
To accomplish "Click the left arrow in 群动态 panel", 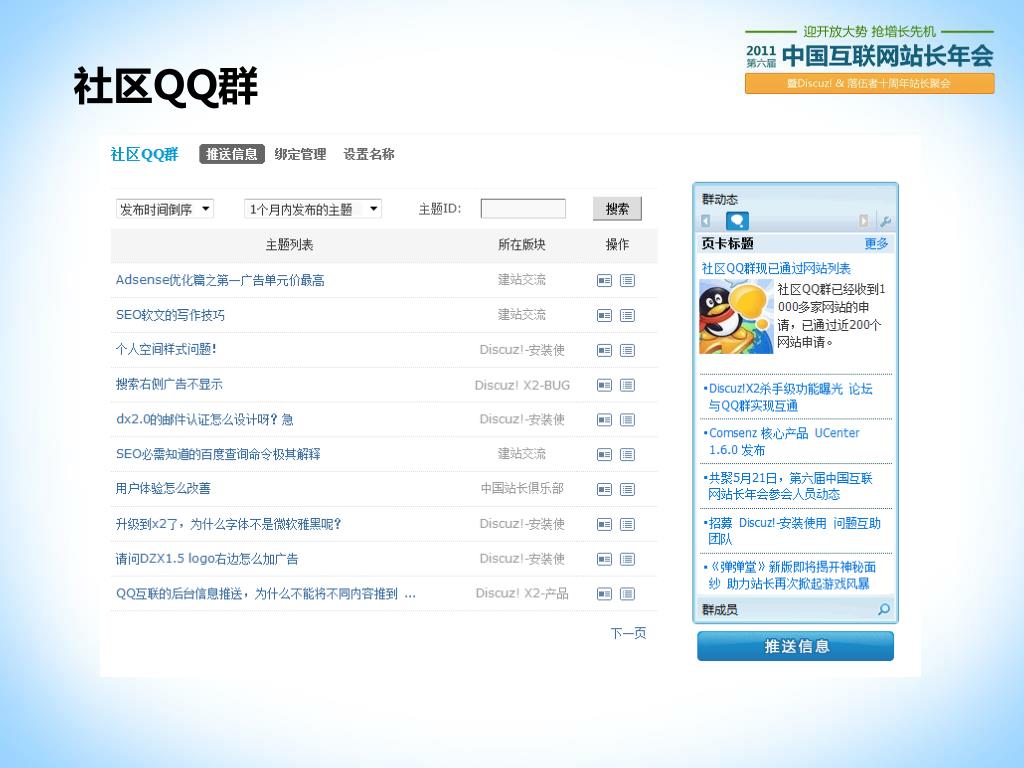I will (705, 221).
